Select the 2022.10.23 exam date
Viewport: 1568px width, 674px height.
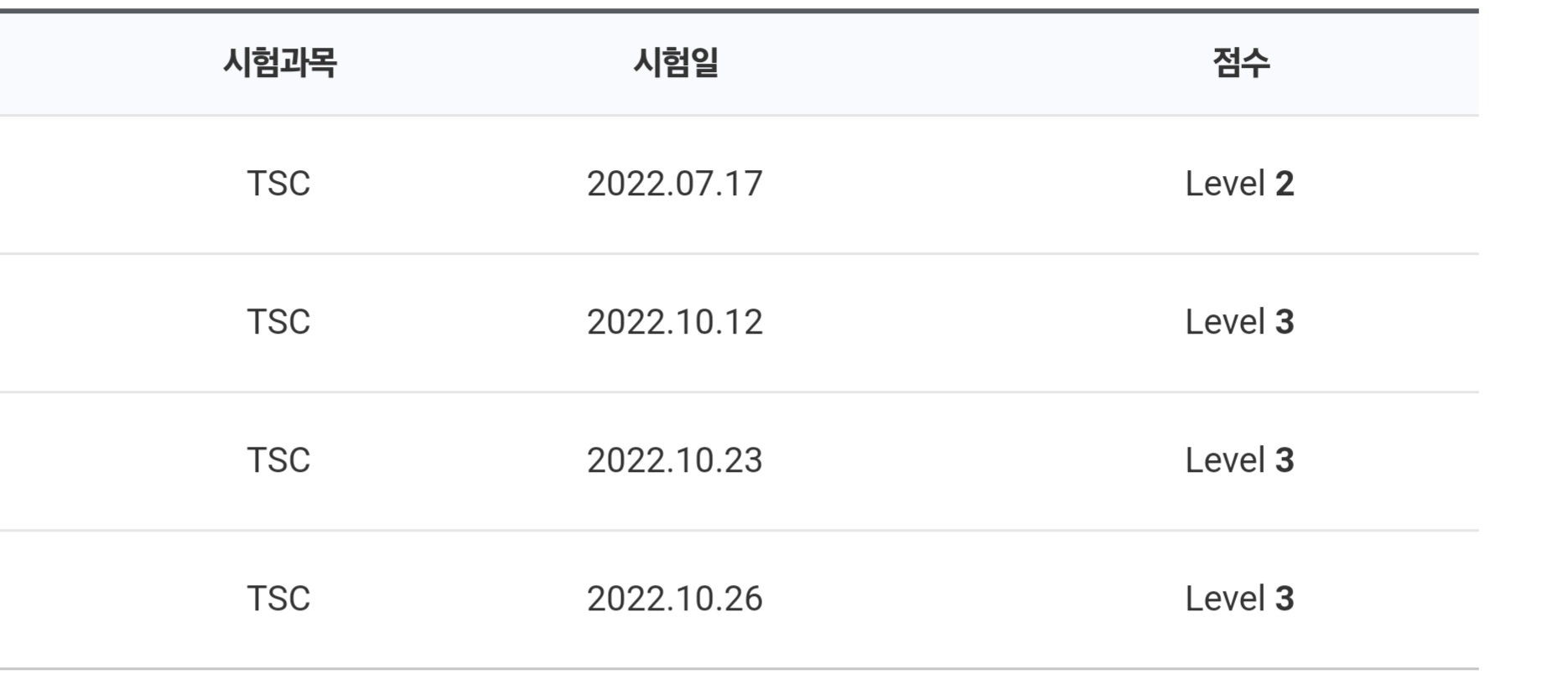click(x=675, y=460)
